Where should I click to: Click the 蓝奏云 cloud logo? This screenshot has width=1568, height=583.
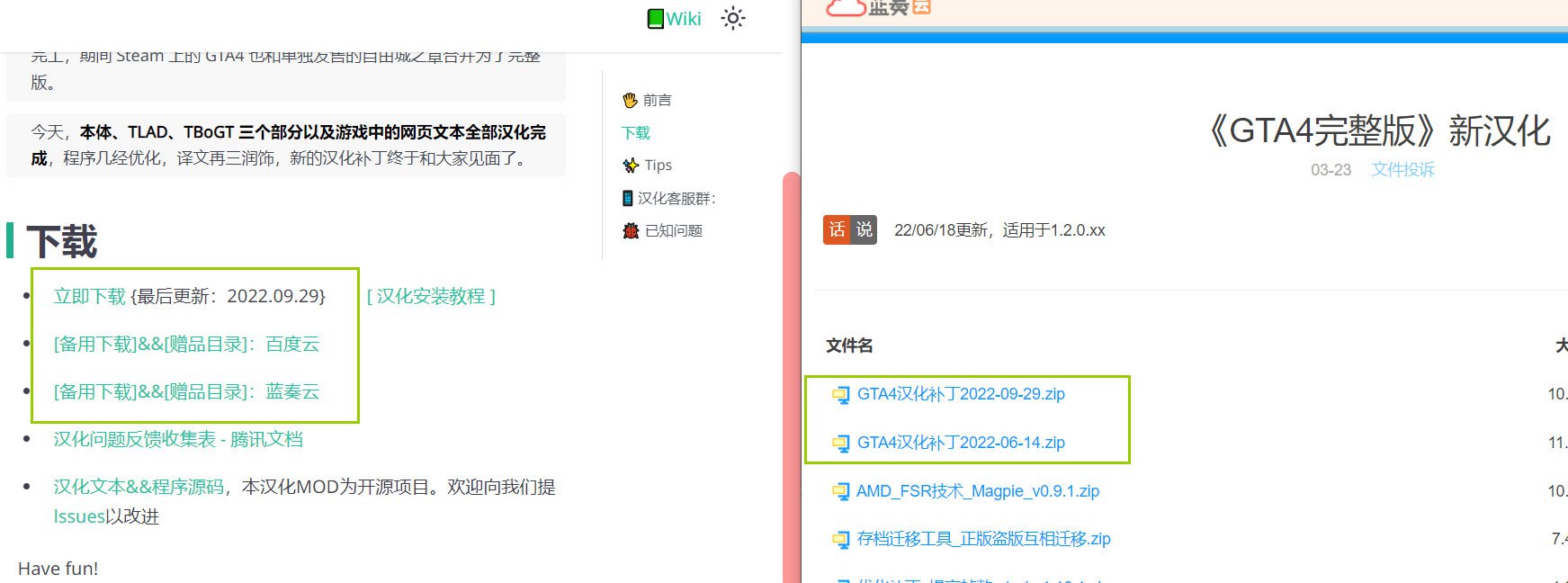(878, 8)
